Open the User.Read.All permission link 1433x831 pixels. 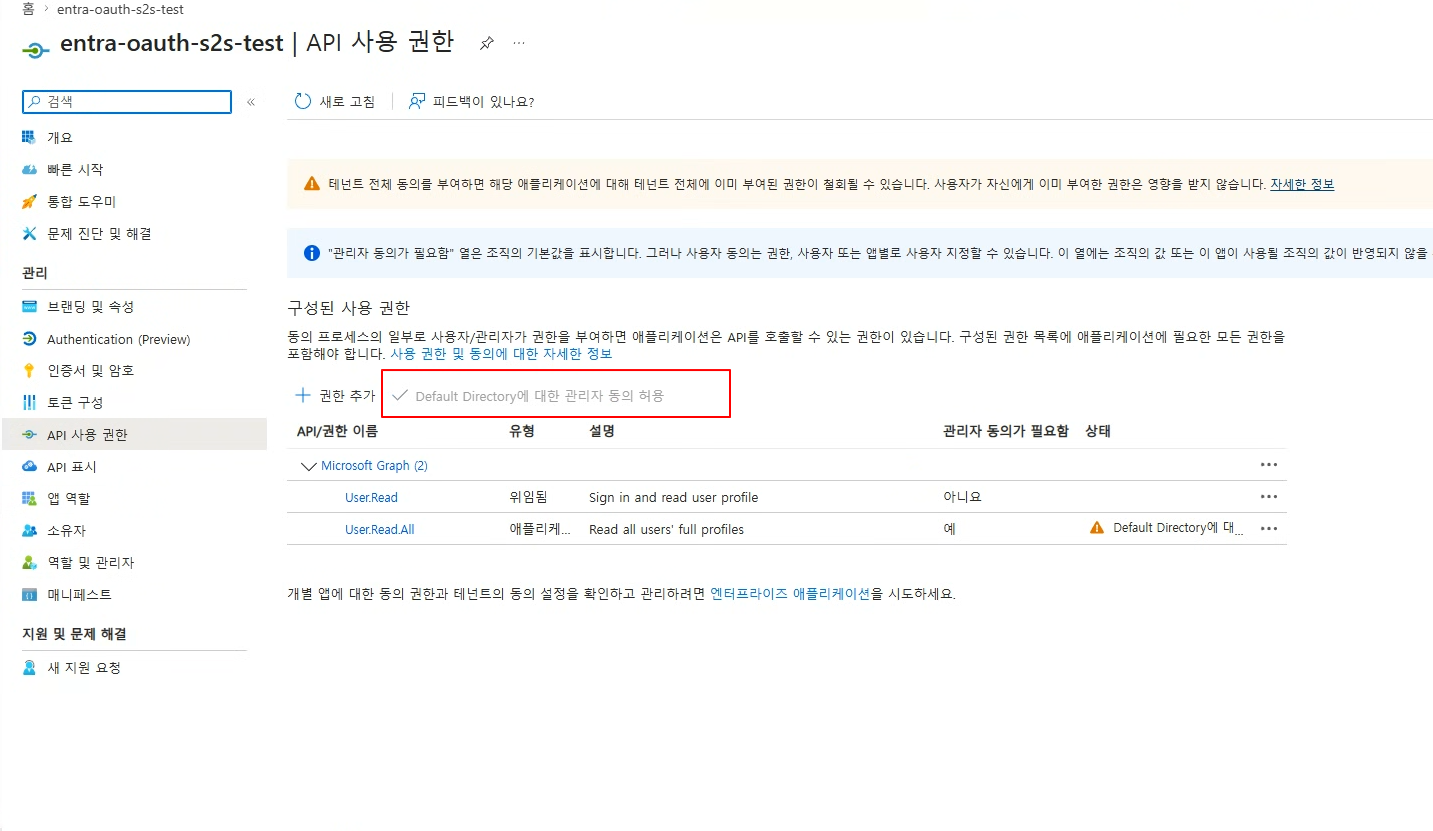[x=379, y=529]
